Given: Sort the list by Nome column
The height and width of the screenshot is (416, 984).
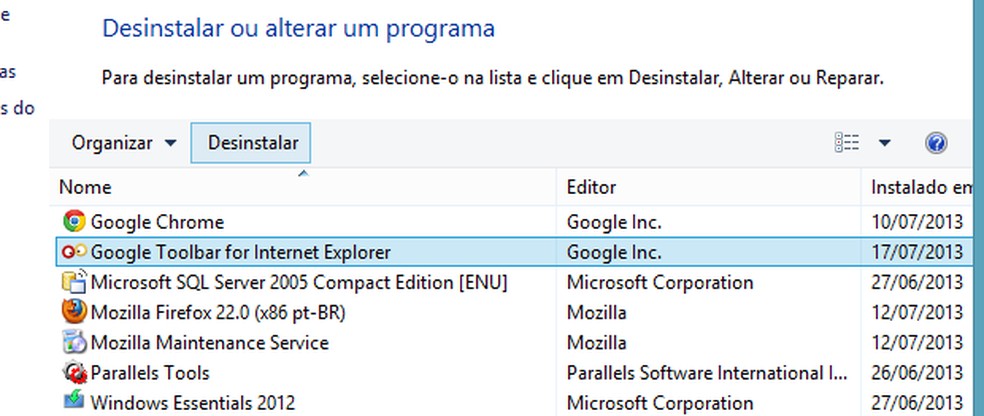Looking at the screenshot, I should pyautogui.click(x=86, y=187).
